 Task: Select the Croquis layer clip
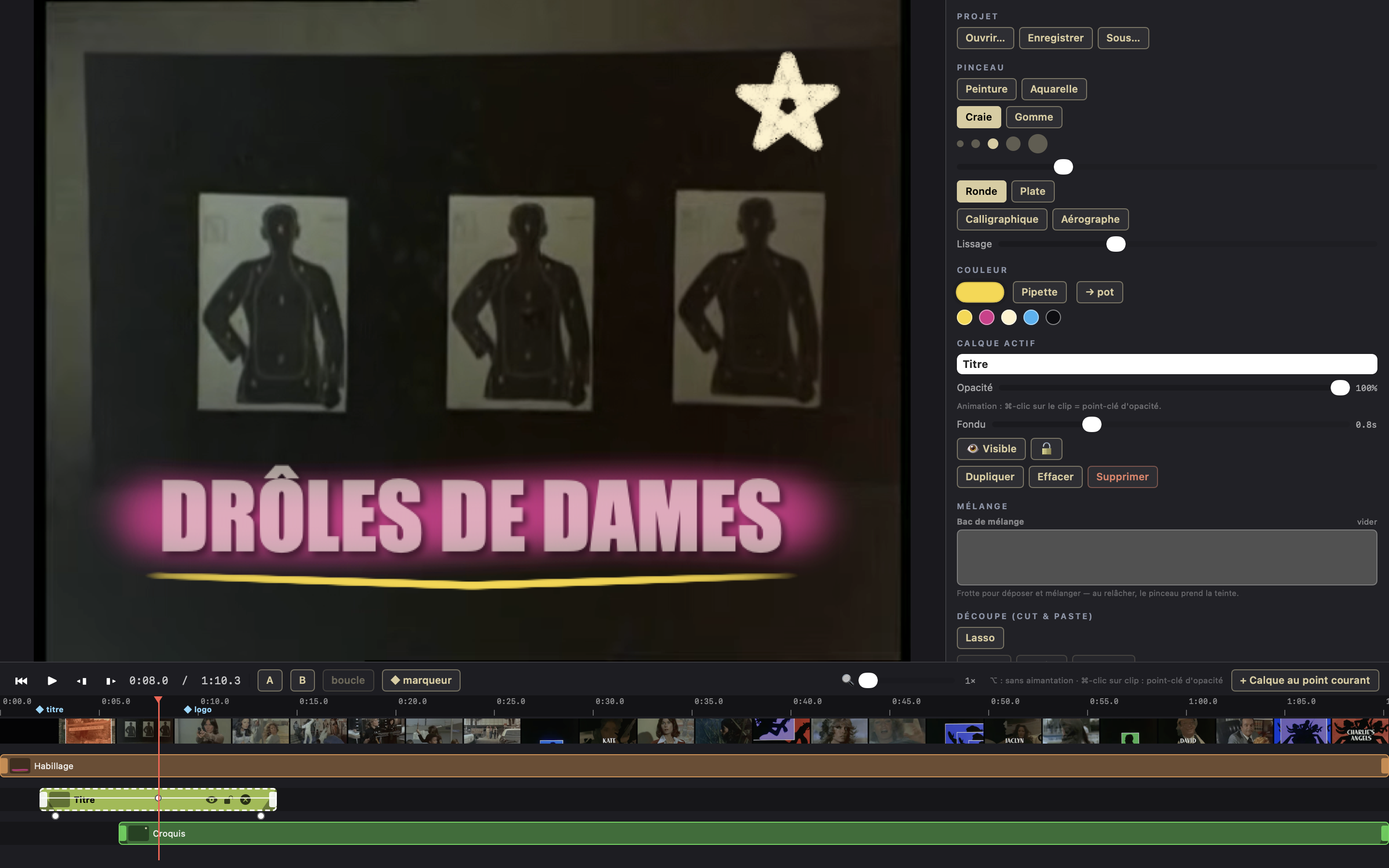[x=754, y=833]
